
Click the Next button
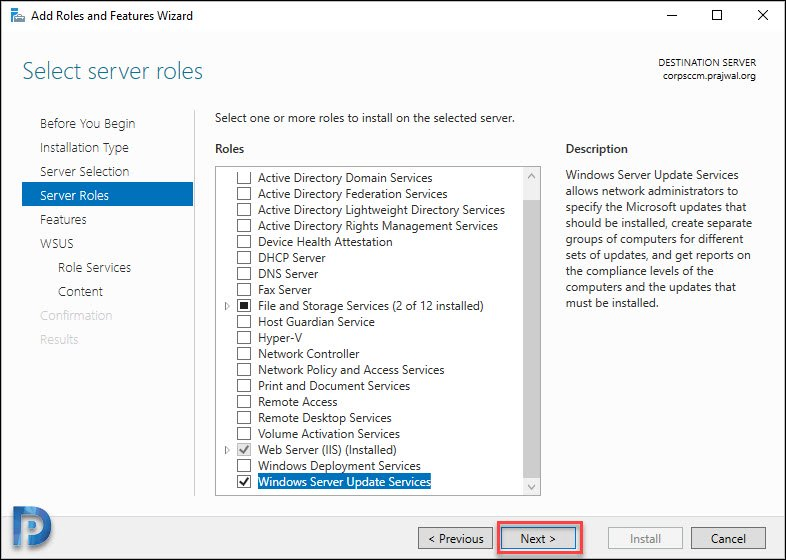(x=538, y=538)
